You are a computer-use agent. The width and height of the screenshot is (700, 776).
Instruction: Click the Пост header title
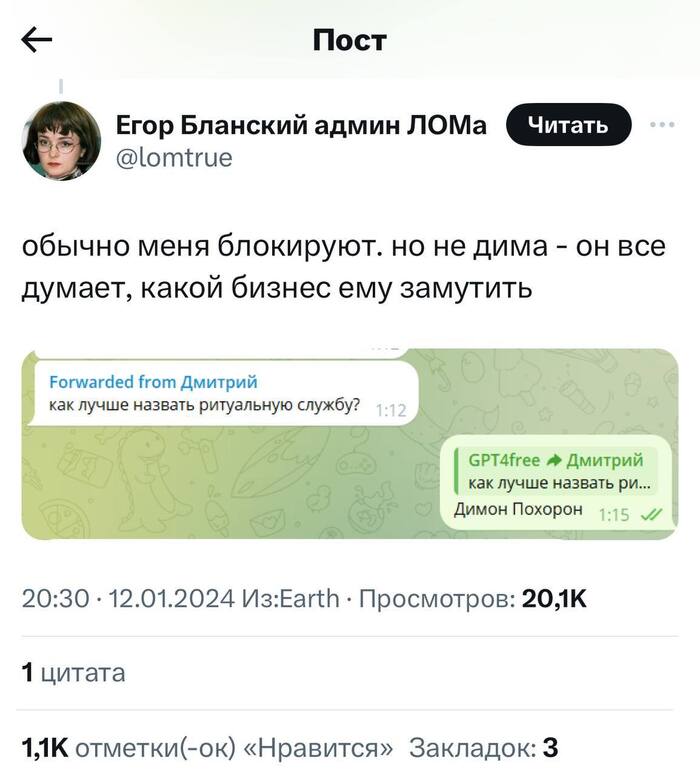(349, 40)
